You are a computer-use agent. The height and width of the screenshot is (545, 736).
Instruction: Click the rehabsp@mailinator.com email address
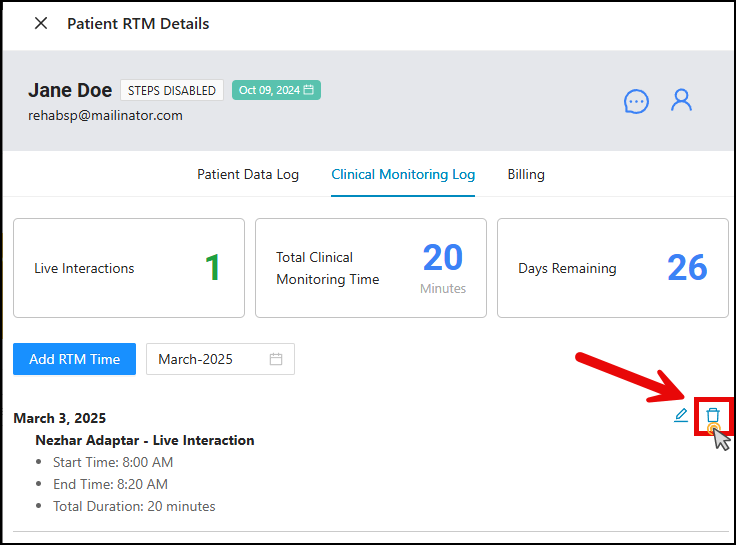[x=105, y=115]
